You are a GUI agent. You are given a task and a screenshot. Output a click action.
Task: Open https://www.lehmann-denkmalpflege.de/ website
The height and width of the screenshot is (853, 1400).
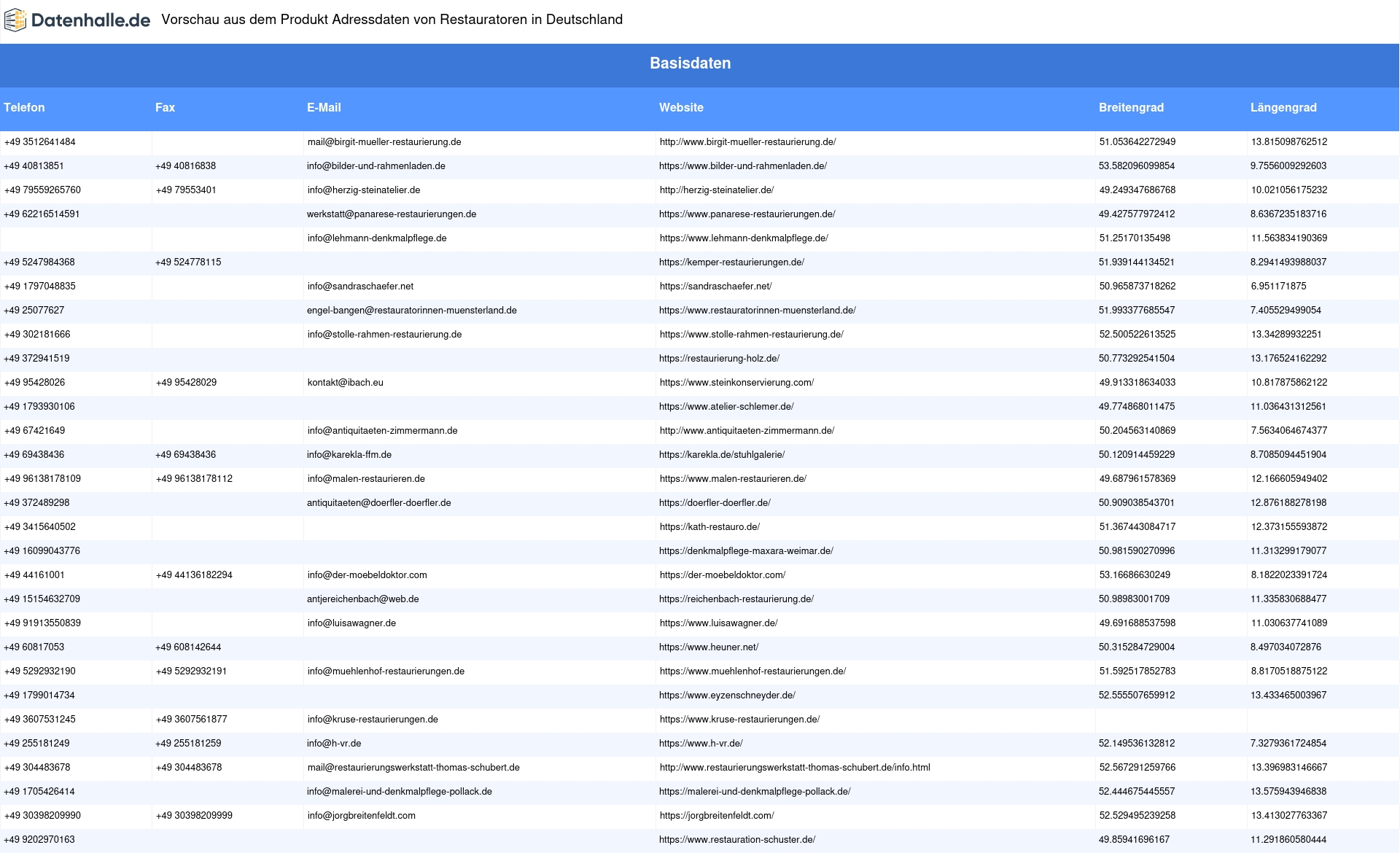[x=744, y=238]
